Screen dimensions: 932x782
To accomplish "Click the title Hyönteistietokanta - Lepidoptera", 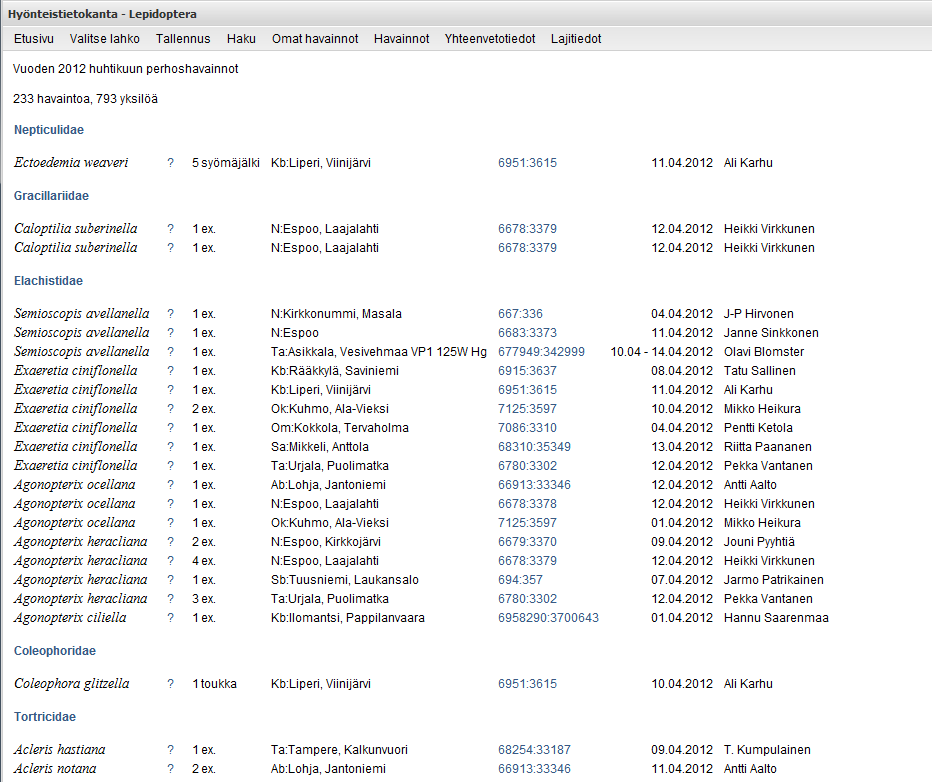I will (102, 14).
